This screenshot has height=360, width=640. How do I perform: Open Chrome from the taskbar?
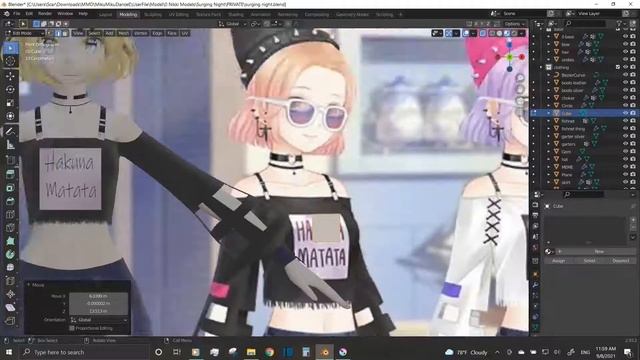tap(269, 352)
